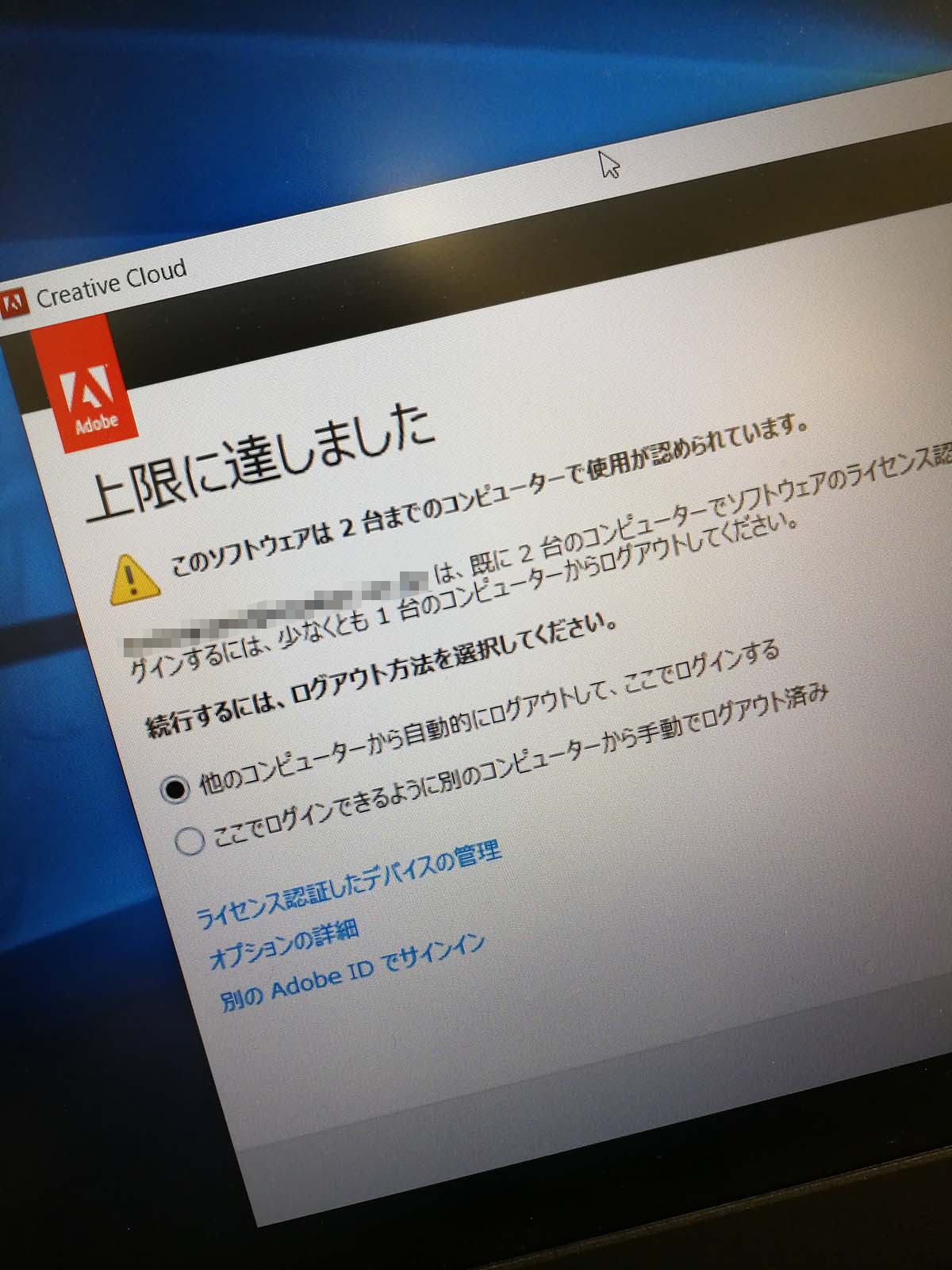Image resolution: width=952 pixels, height=1270 pixels.
Task: Click the heading 上限に達しました
Action: coord(261,462)
